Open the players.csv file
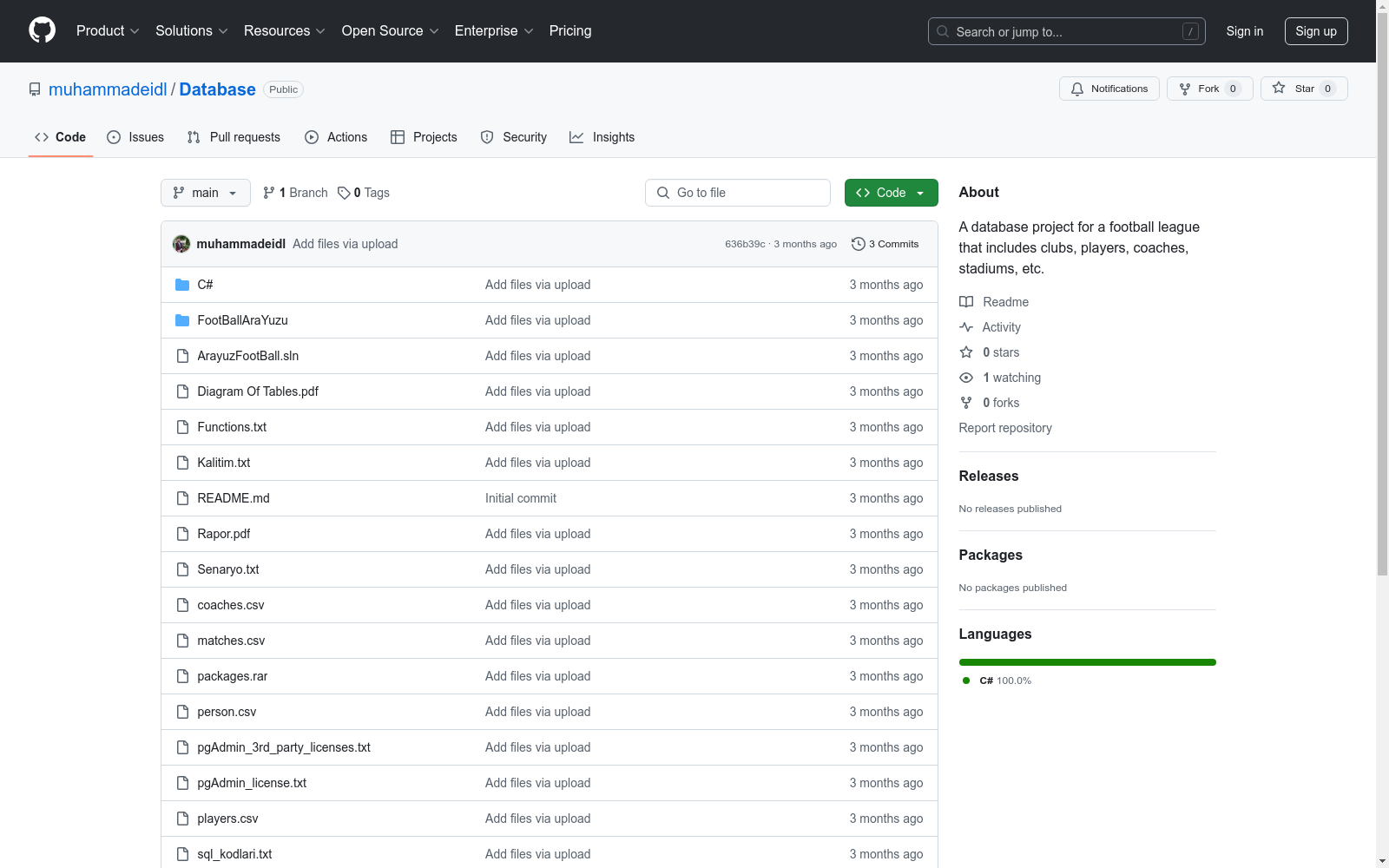The width and height of the screenshot is (1389, 868). [x=227, y=819]
